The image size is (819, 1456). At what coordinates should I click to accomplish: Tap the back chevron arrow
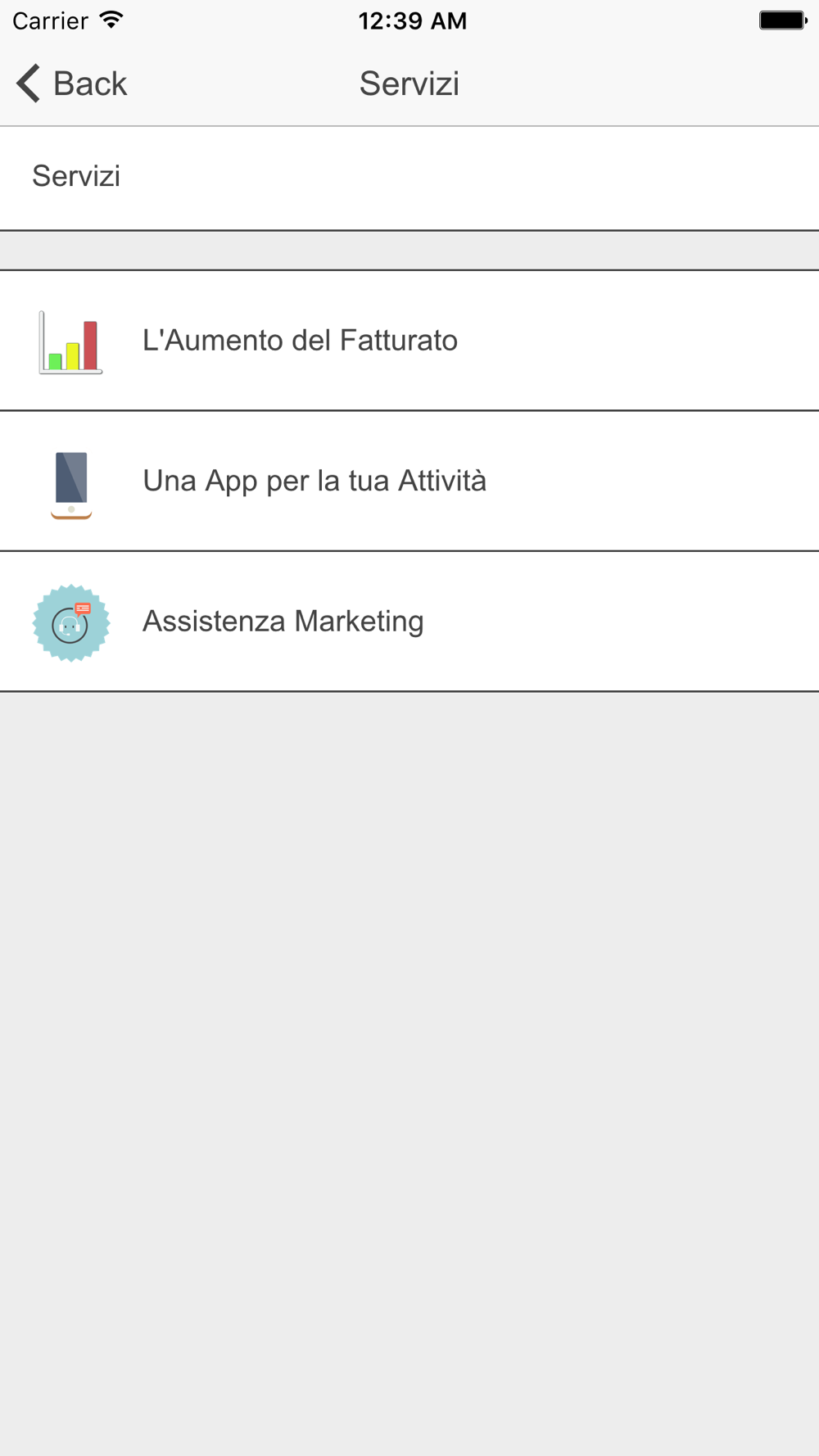tap(29, 84)
